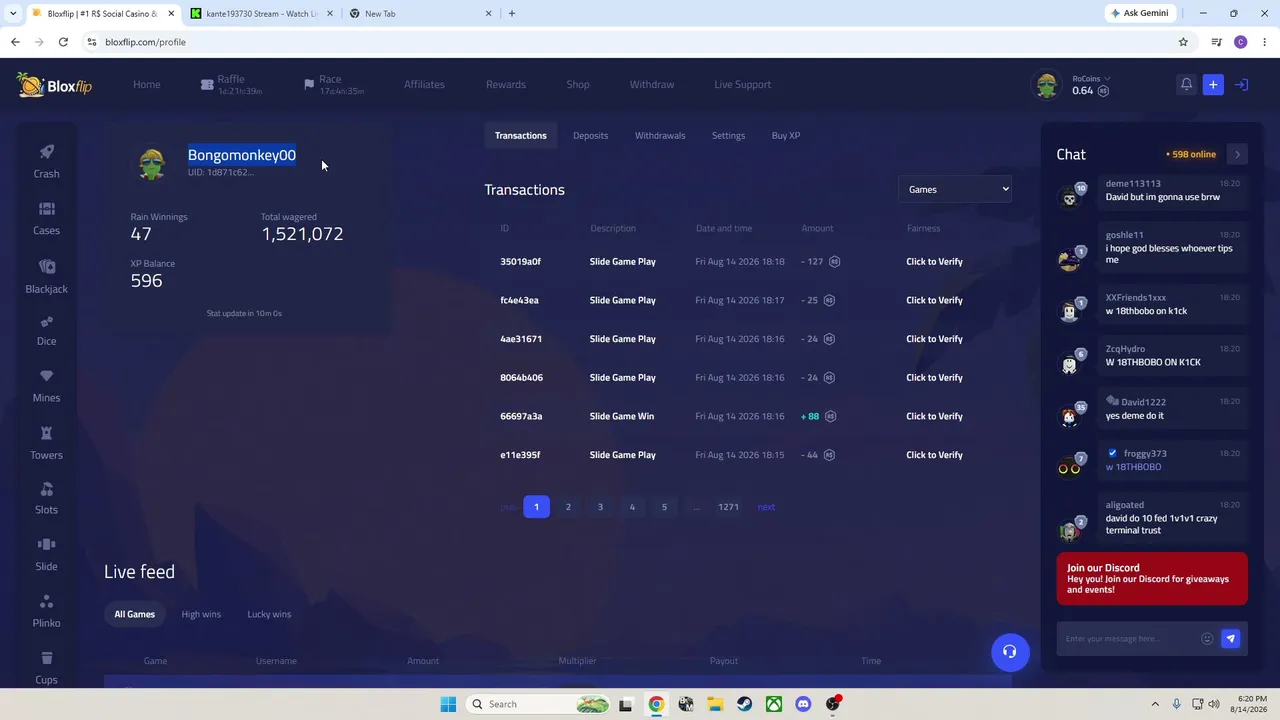Show Lucky wins in Live feed
This screenshot has height=720, width=1280.
click(269, 614)
